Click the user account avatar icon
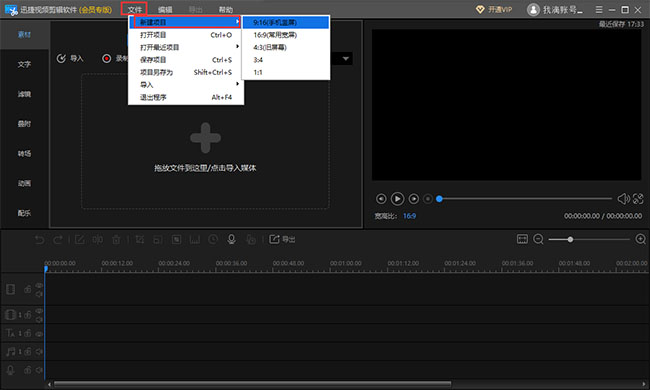This screenshot has height=390, width=650. tap(533, 10)
